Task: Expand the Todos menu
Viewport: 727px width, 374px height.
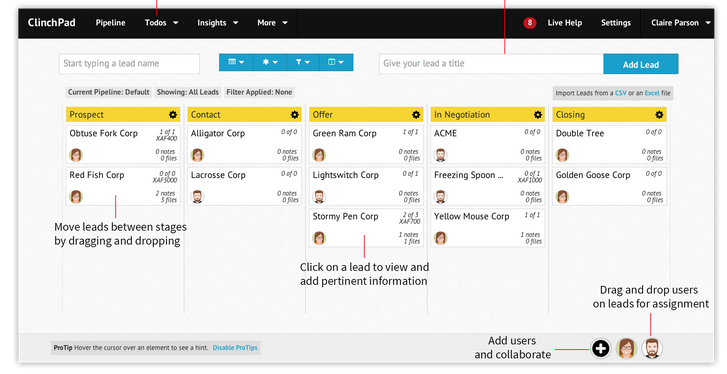Action: pos(161,23)
